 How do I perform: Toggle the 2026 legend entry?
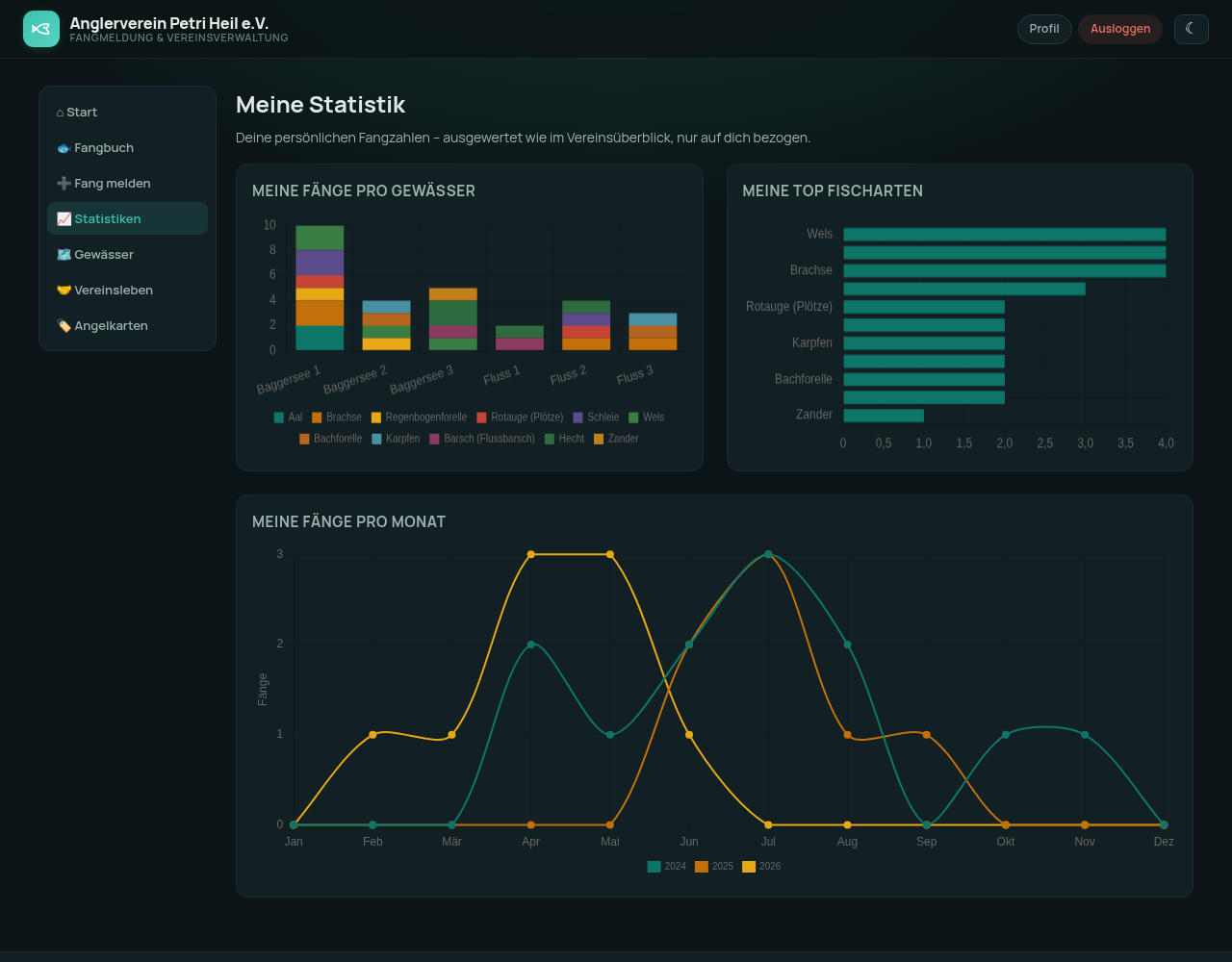(x=761, y=867)
